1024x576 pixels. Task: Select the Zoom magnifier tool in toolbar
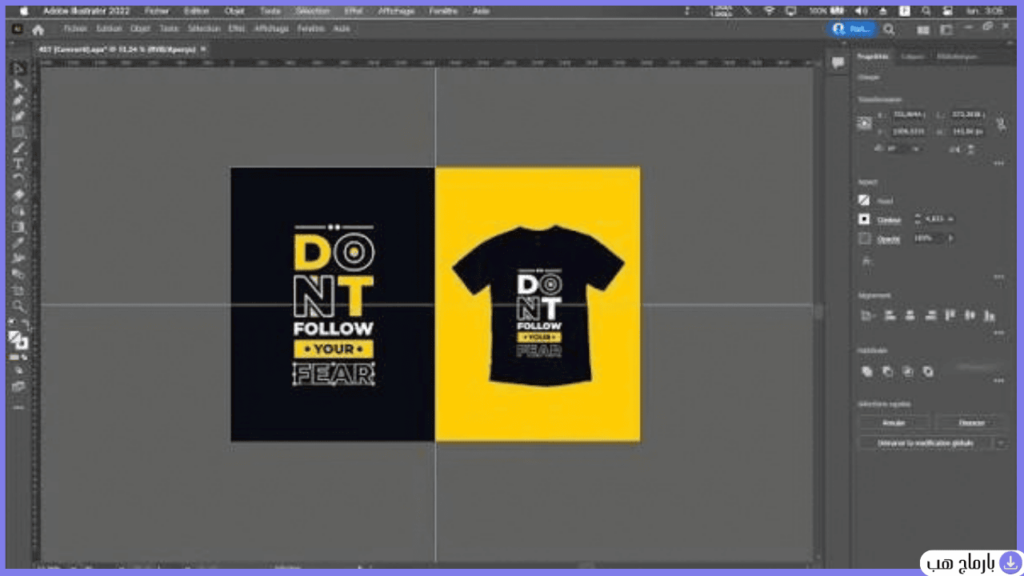pyautogui.click(x=18, y=306)
